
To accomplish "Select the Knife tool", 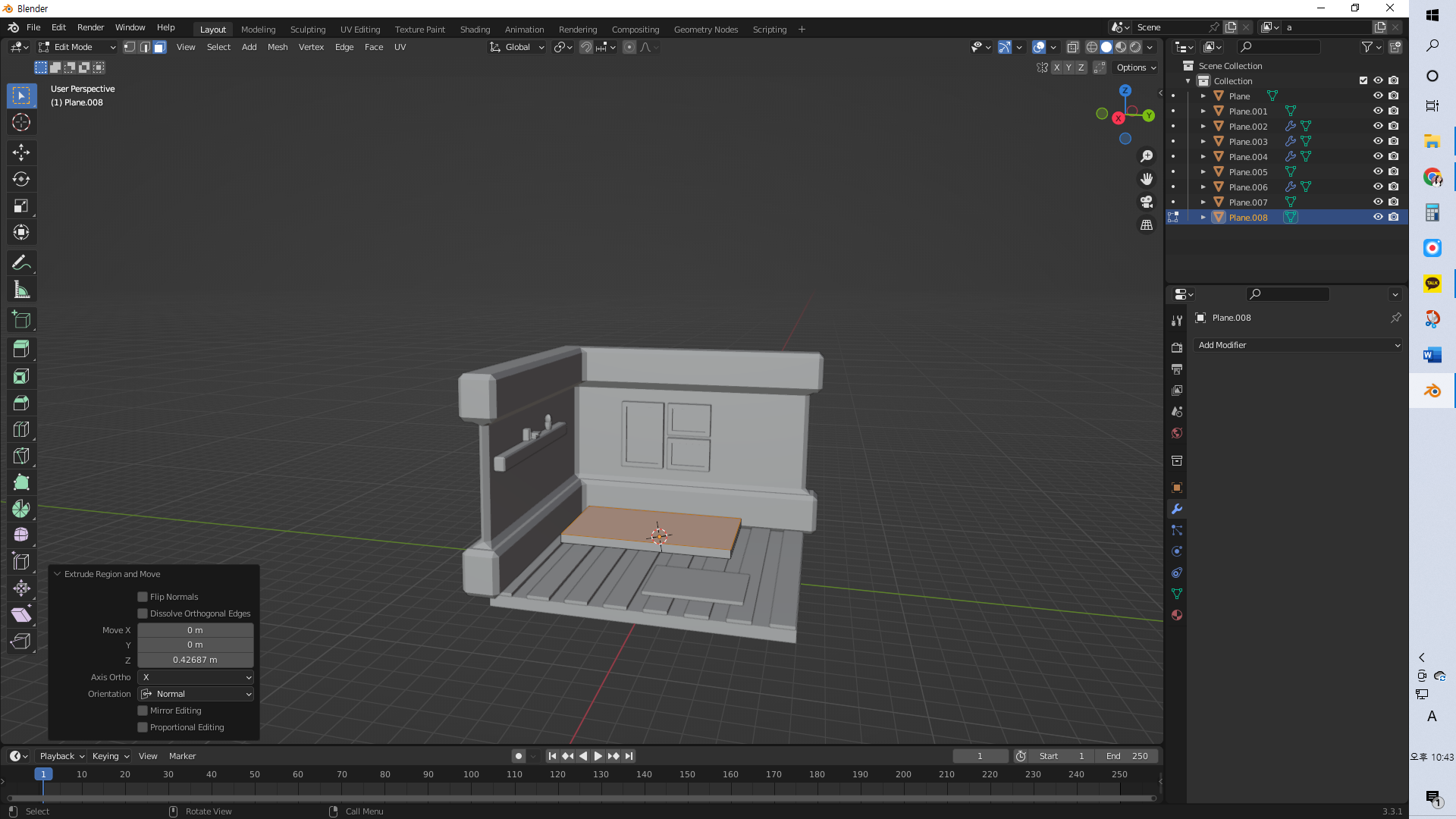I will tap(21, 456).
